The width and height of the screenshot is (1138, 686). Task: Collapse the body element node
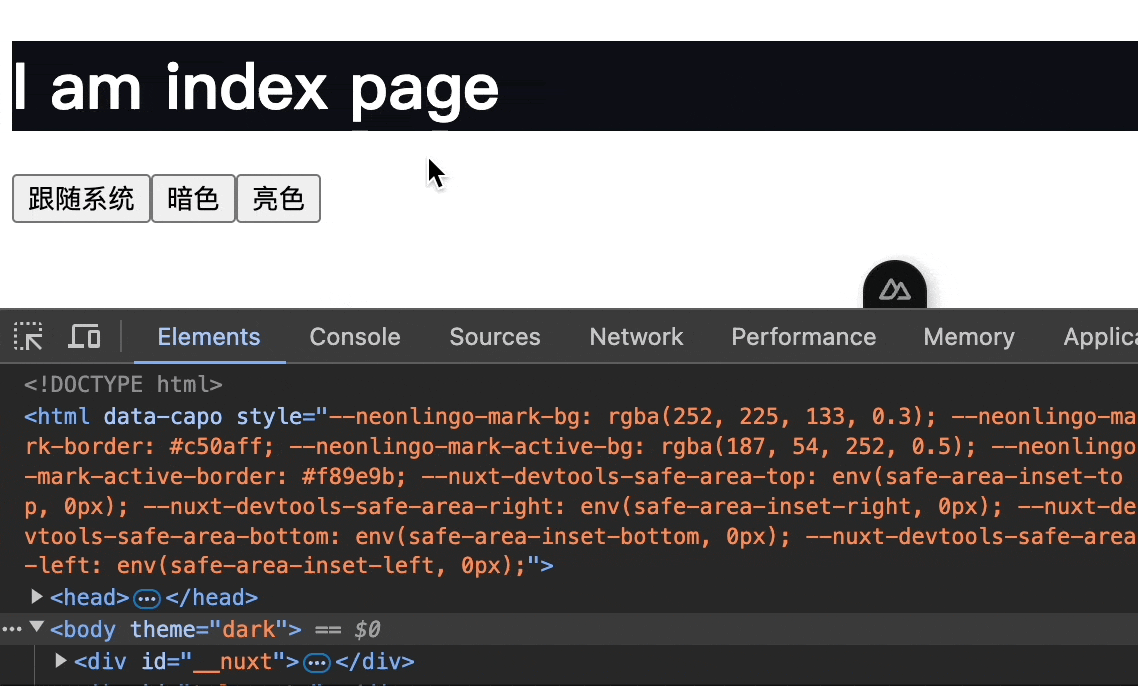pyautogui.click(x=37, y=628)
